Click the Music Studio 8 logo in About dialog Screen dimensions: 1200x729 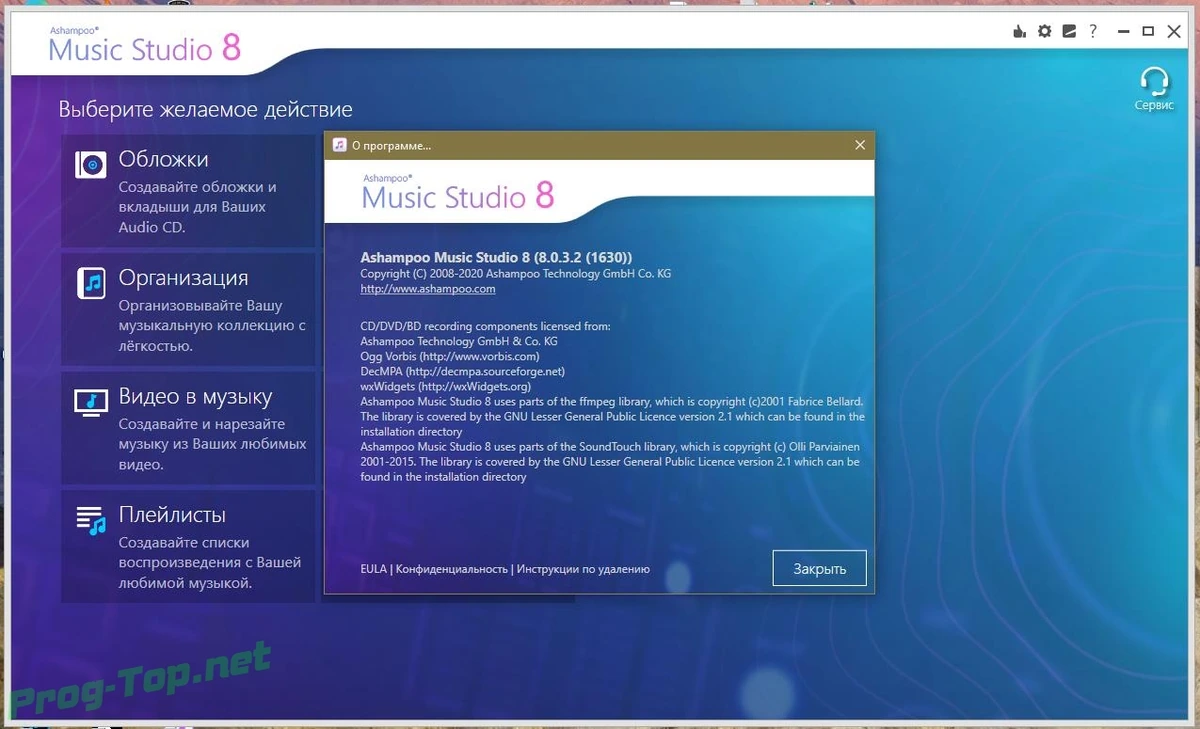coord(458,192)
